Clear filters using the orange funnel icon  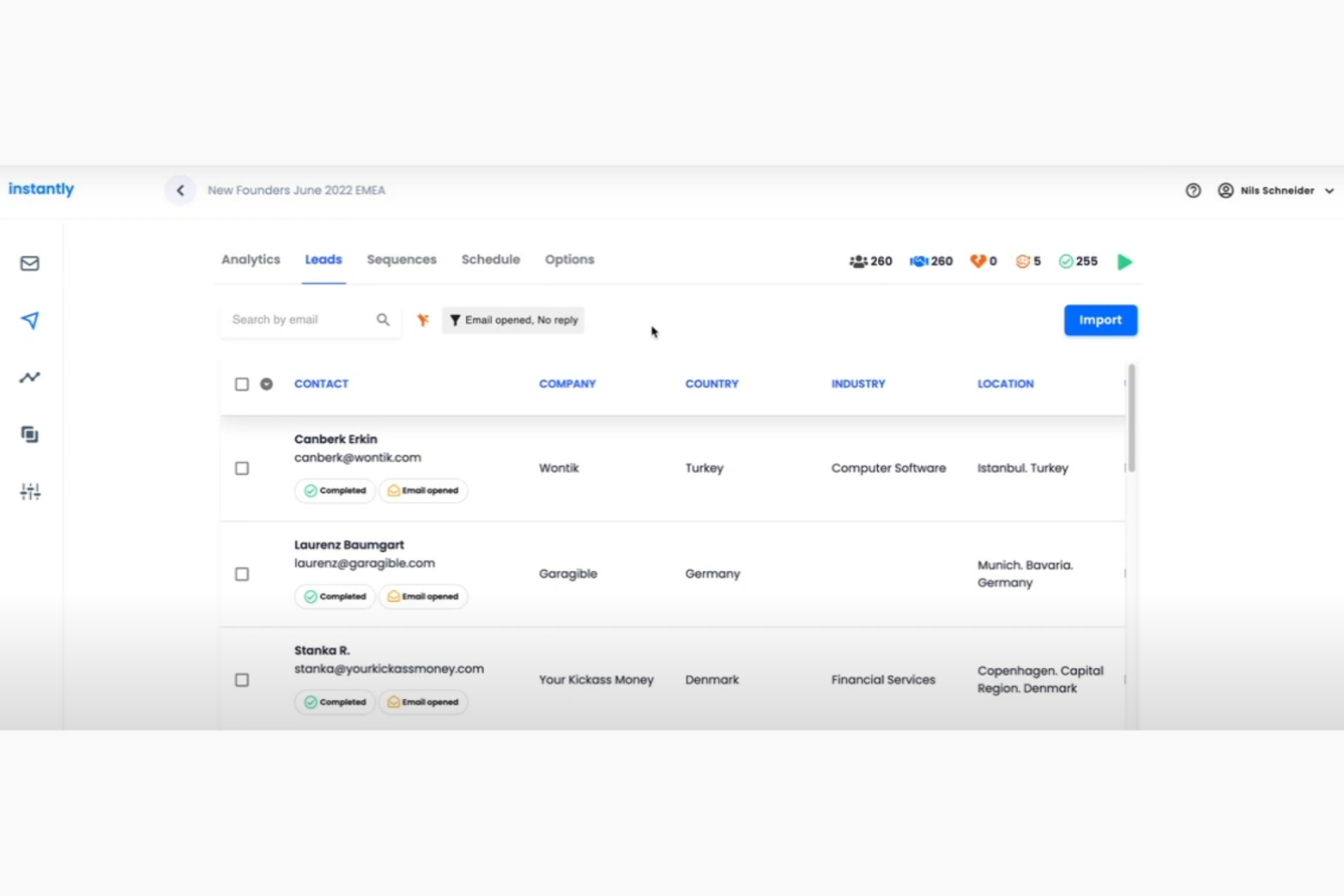(423, 320)
